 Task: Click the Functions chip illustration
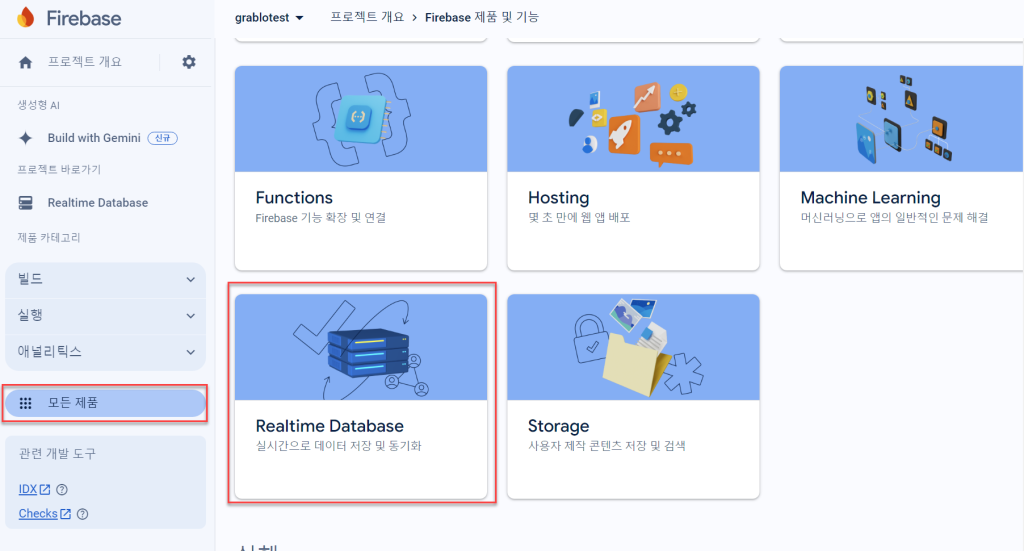point(360,119)
